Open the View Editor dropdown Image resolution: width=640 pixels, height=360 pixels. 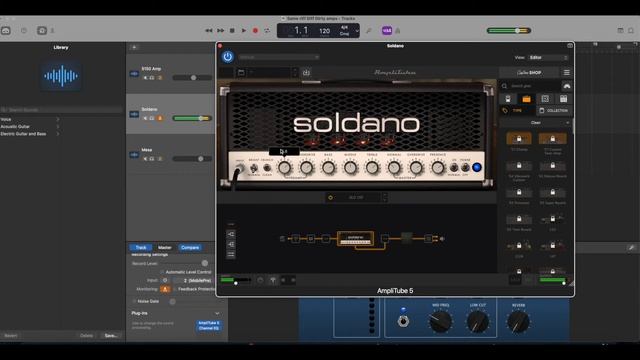point(548,58)
